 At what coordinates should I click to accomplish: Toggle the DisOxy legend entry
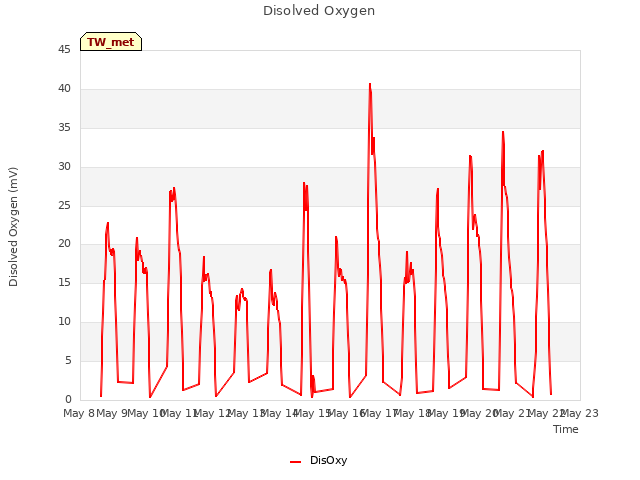point(318,460)
